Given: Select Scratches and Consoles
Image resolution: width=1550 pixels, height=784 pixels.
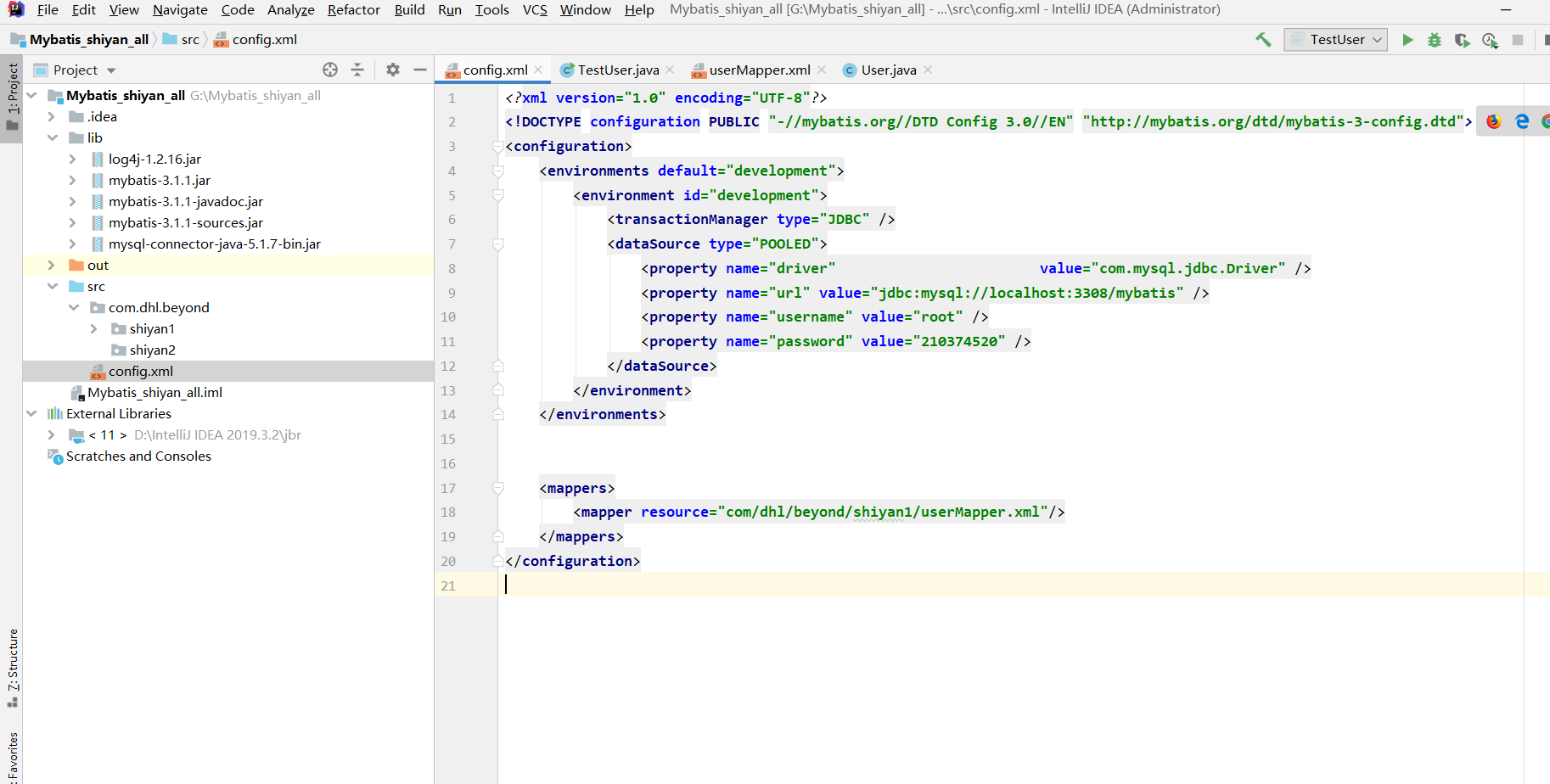Looking at the screenshot, I should 138,456.
